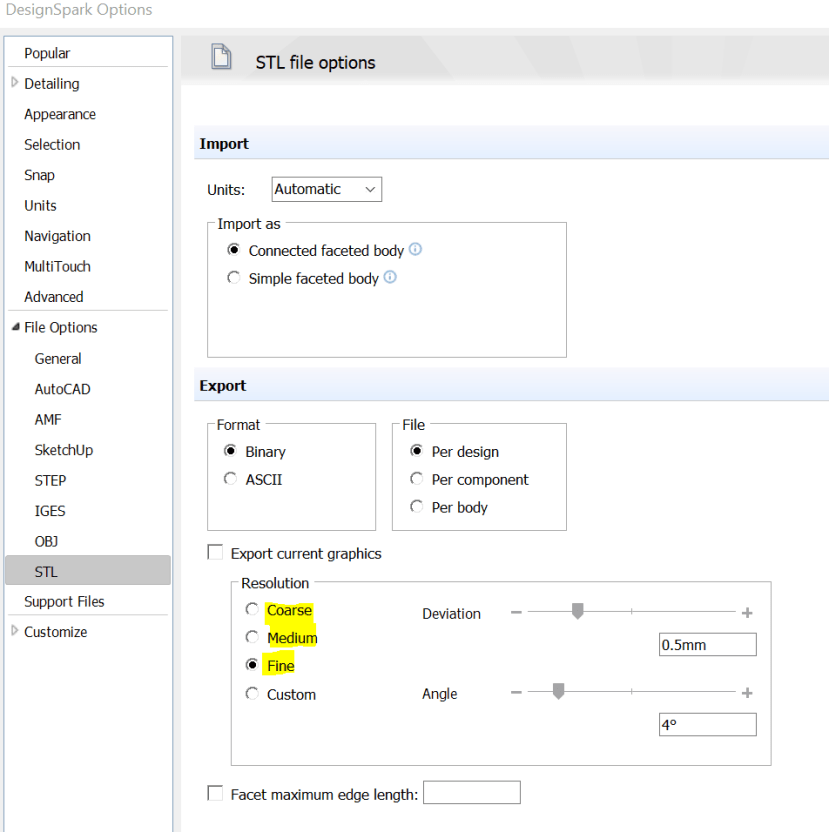Click the Angle slider plus icon

pyautogui.click(x=747, y=693)
